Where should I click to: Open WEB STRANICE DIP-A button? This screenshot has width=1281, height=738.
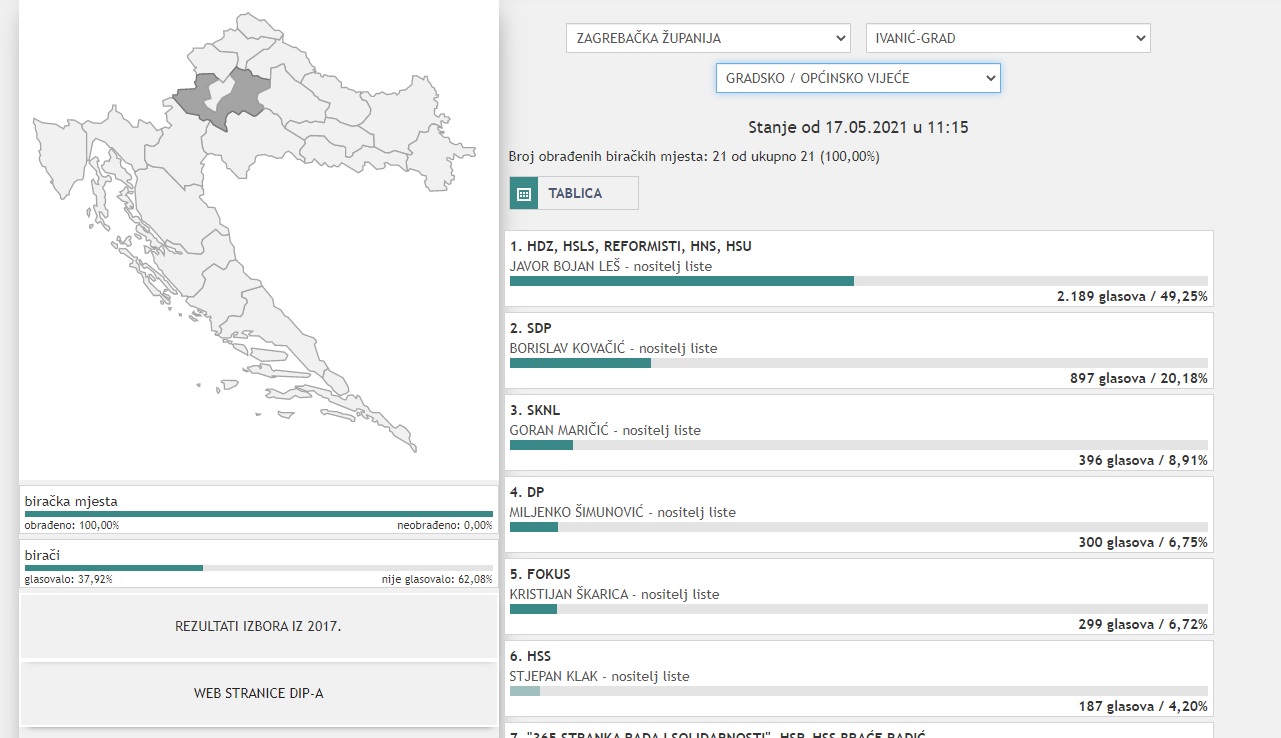coord(259,693)
